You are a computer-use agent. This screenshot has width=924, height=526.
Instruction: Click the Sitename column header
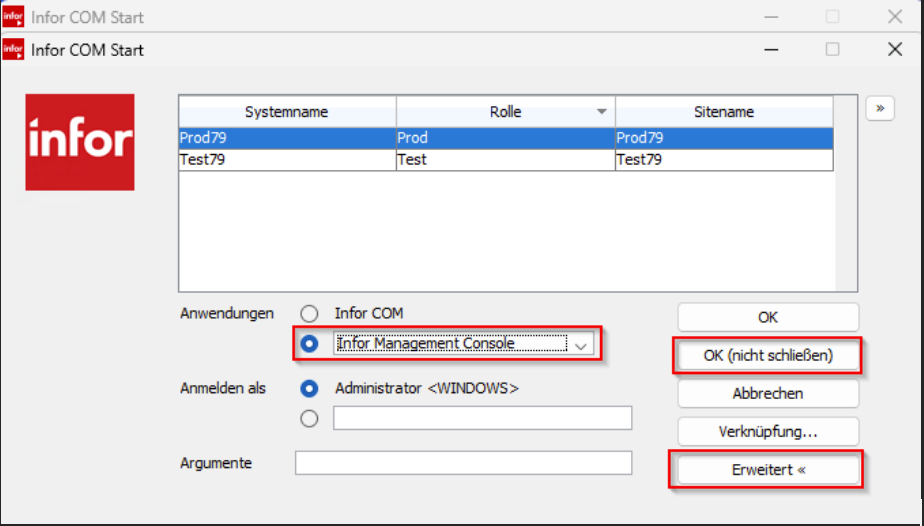(x=724, y=112)
